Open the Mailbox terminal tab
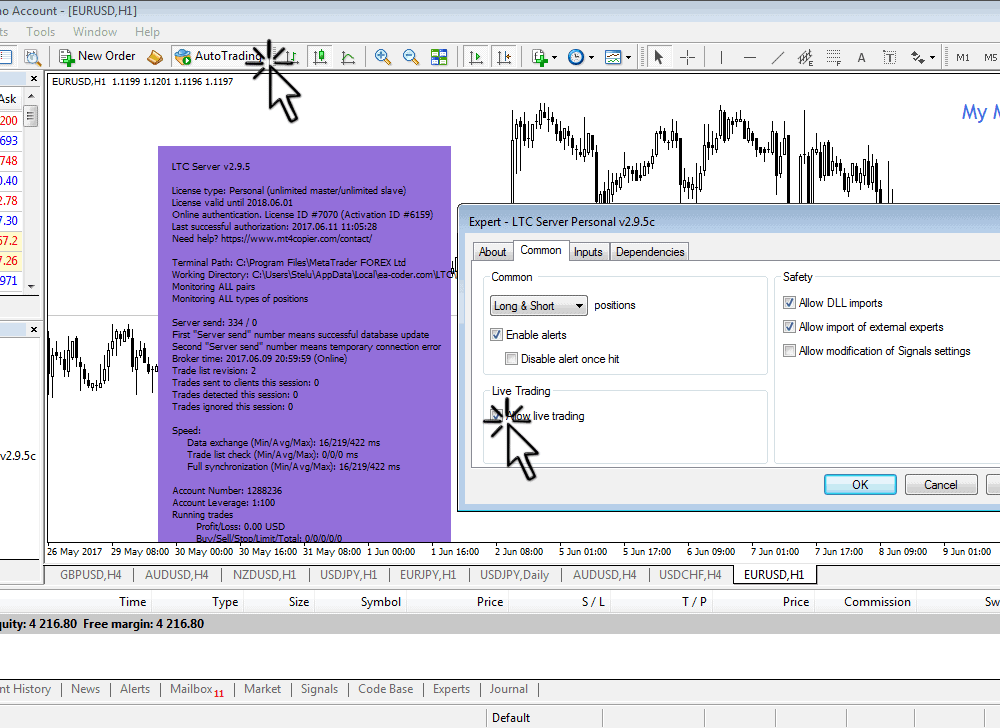The width and height of the screenshot is (1000, 728). pos(197,689)
